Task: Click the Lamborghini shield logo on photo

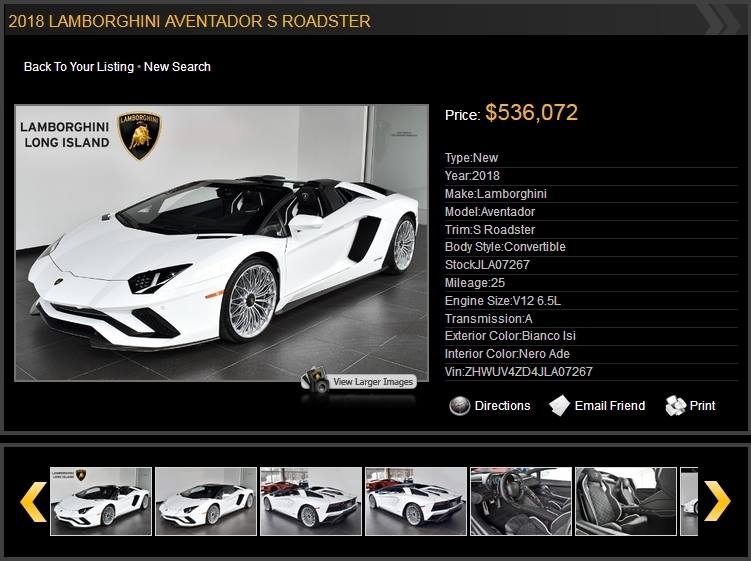Action: 139,136
